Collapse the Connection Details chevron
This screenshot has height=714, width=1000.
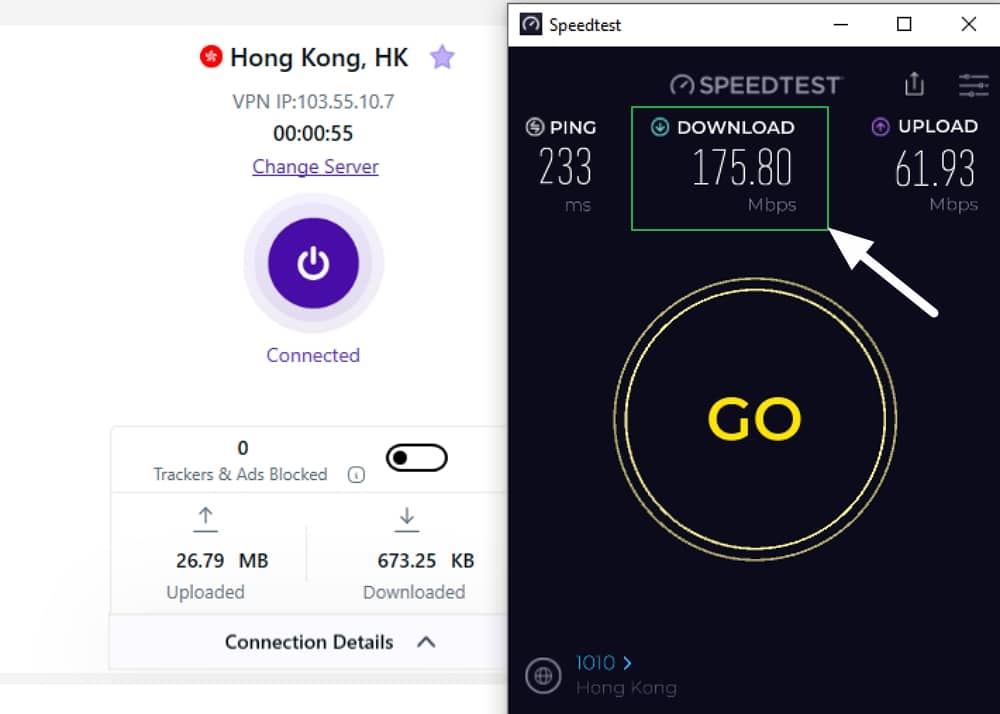tap(426, 642)
